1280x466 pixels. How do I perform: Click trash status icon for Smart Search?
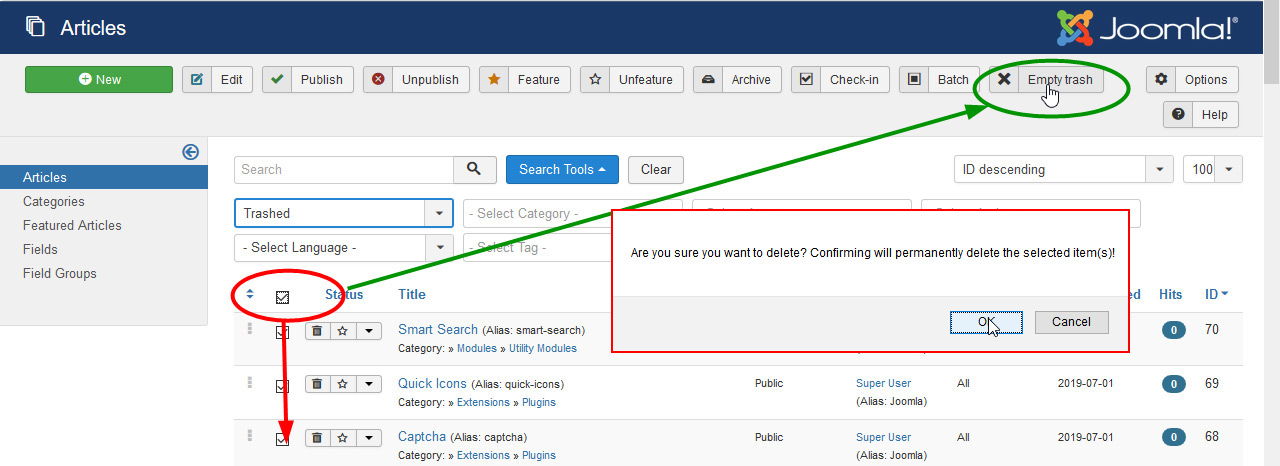pyautogui.click(x=317, y=330)
